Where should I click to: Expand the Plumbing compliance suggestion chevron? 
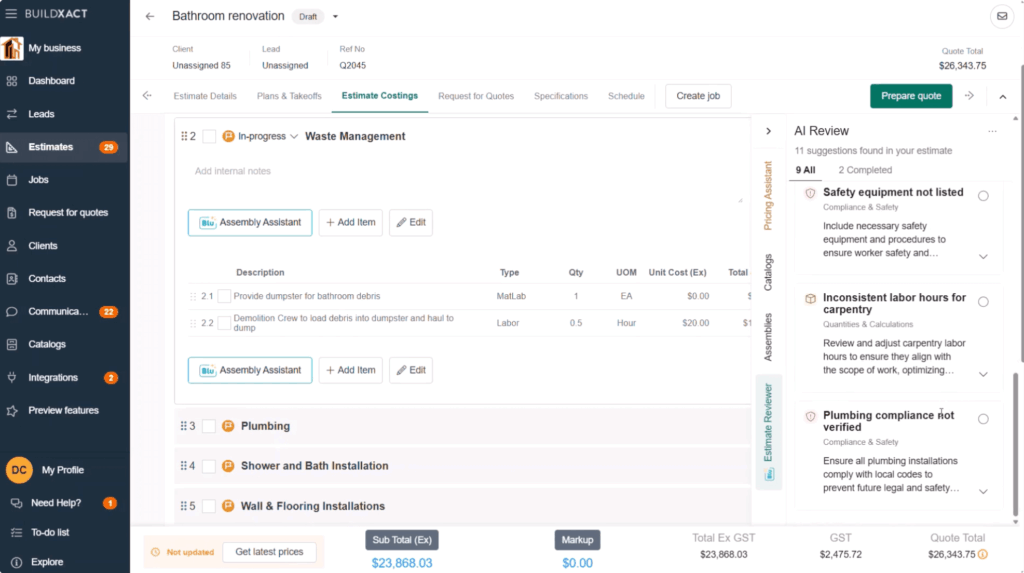[x=983, y=491]
